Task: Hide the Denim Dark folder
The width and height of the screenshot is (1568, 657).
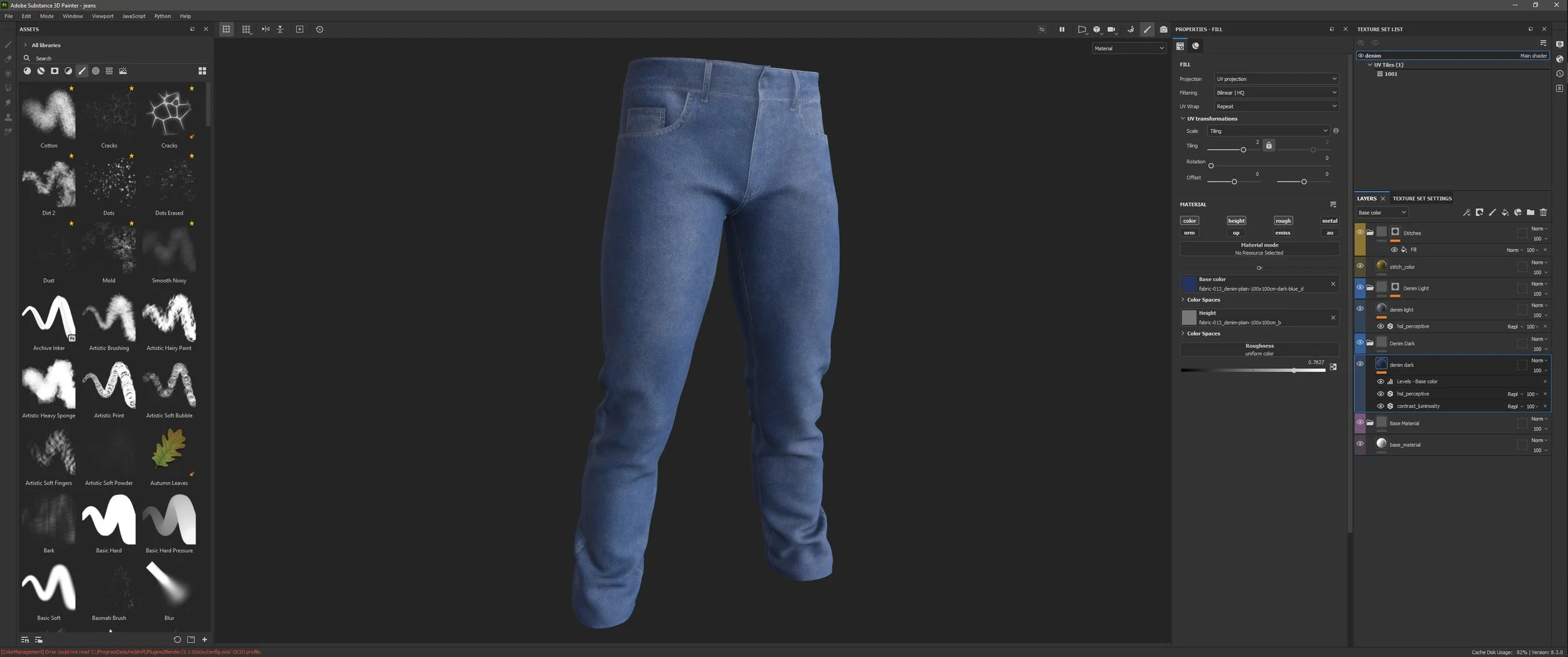Action: (x=1360, y=343)
